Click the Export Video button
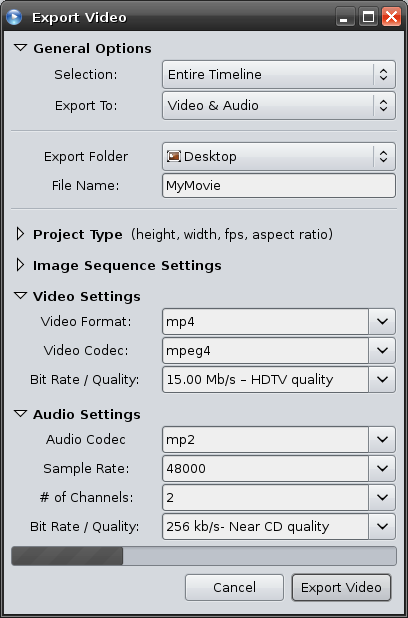This screenshot has width=408, height=618. (x=341, y=588)
